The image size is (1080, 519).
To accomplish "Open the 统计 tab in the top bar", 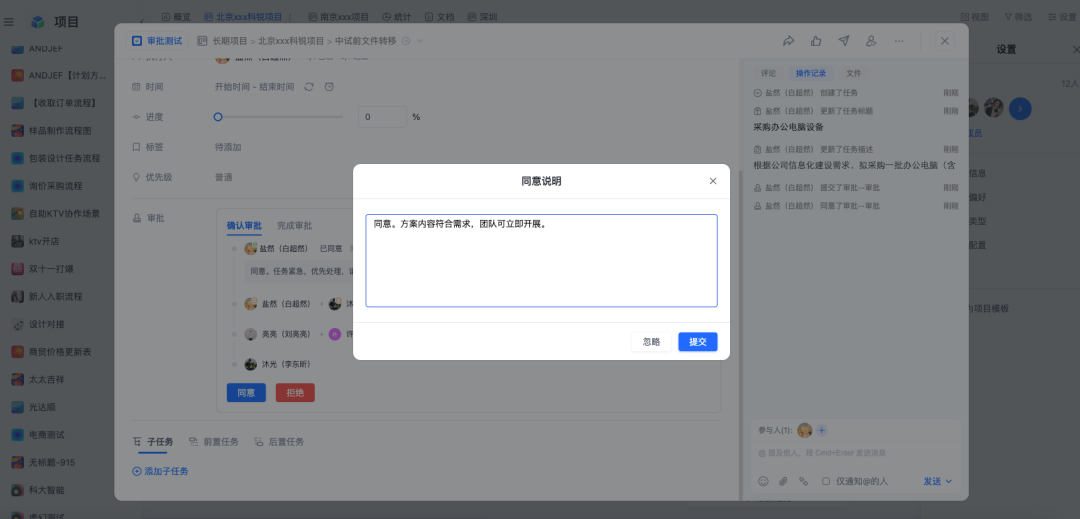I will point(397,17).
